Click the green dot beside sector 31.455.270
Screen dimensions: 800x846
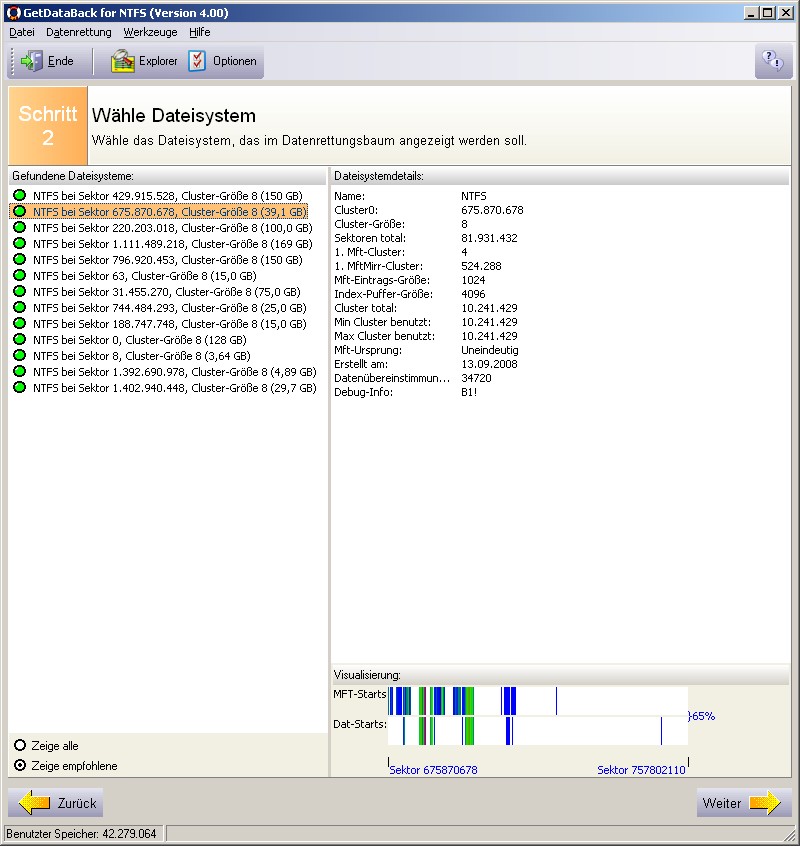(19, 291)
